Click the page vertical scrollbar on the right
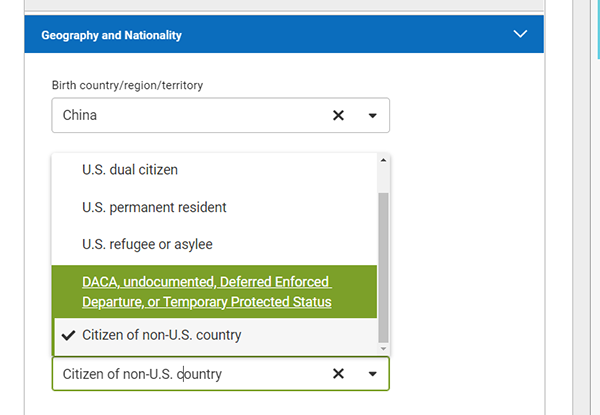Viewport: 600px width, 415px height. (x=581, y=207)
